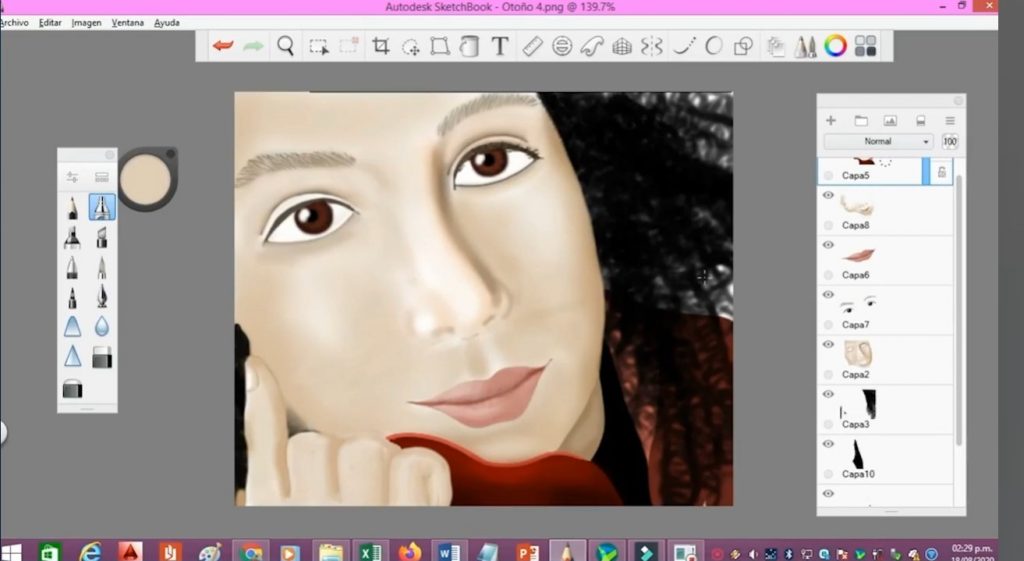Select the pencil brush
1024x561 pixels.
click(x=73, y=208)
